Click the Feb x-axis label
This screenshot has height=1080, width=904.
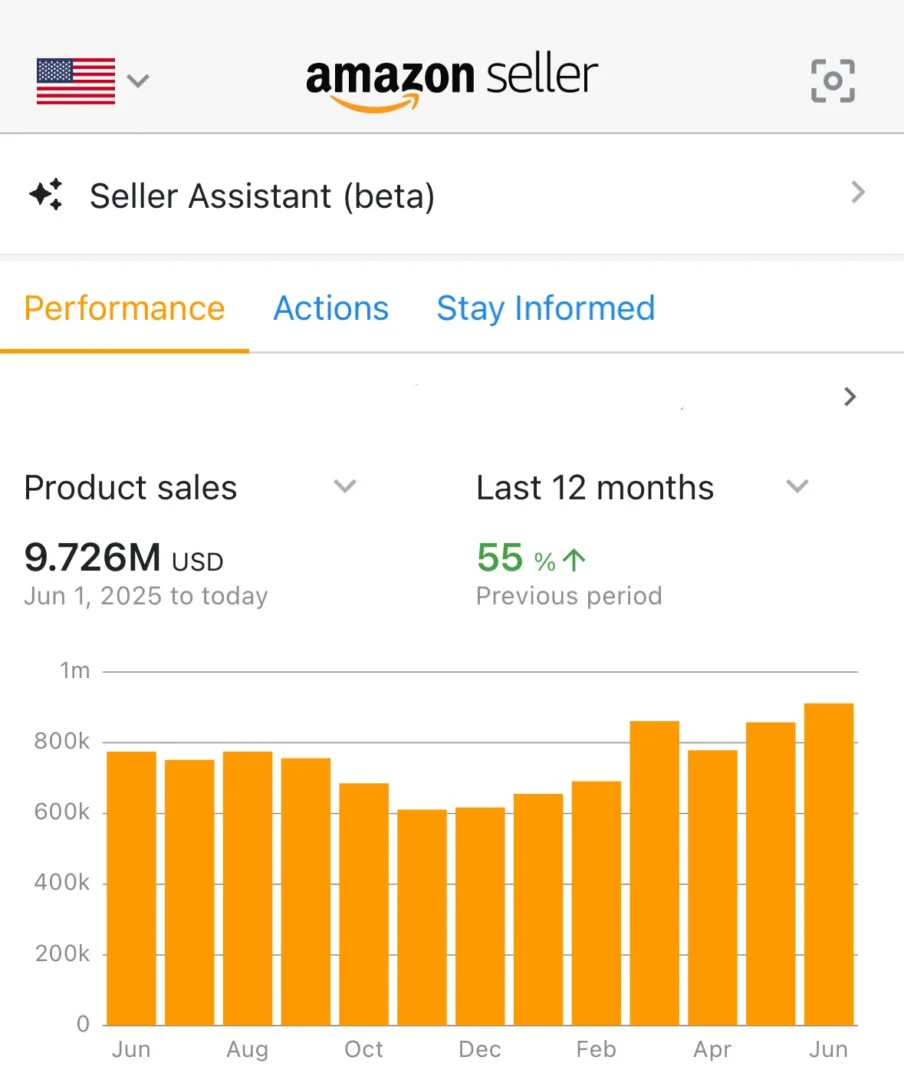[x=596, y=1049]
